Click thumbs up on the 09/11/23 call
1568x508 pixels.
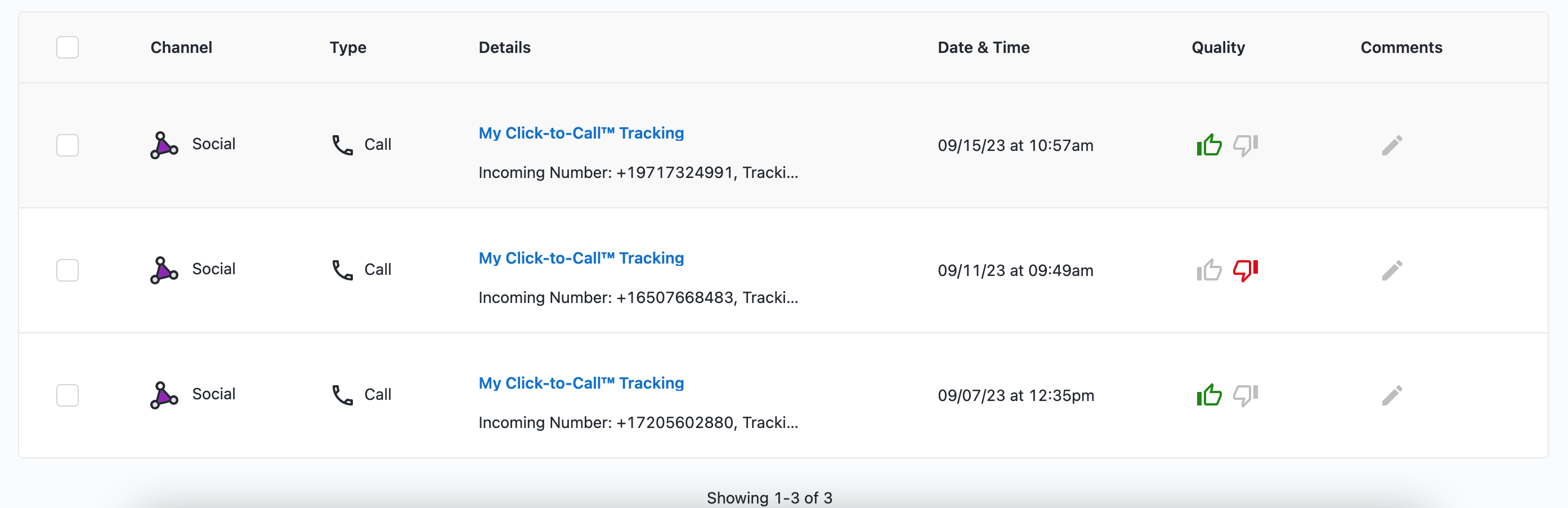(1209, 270)
